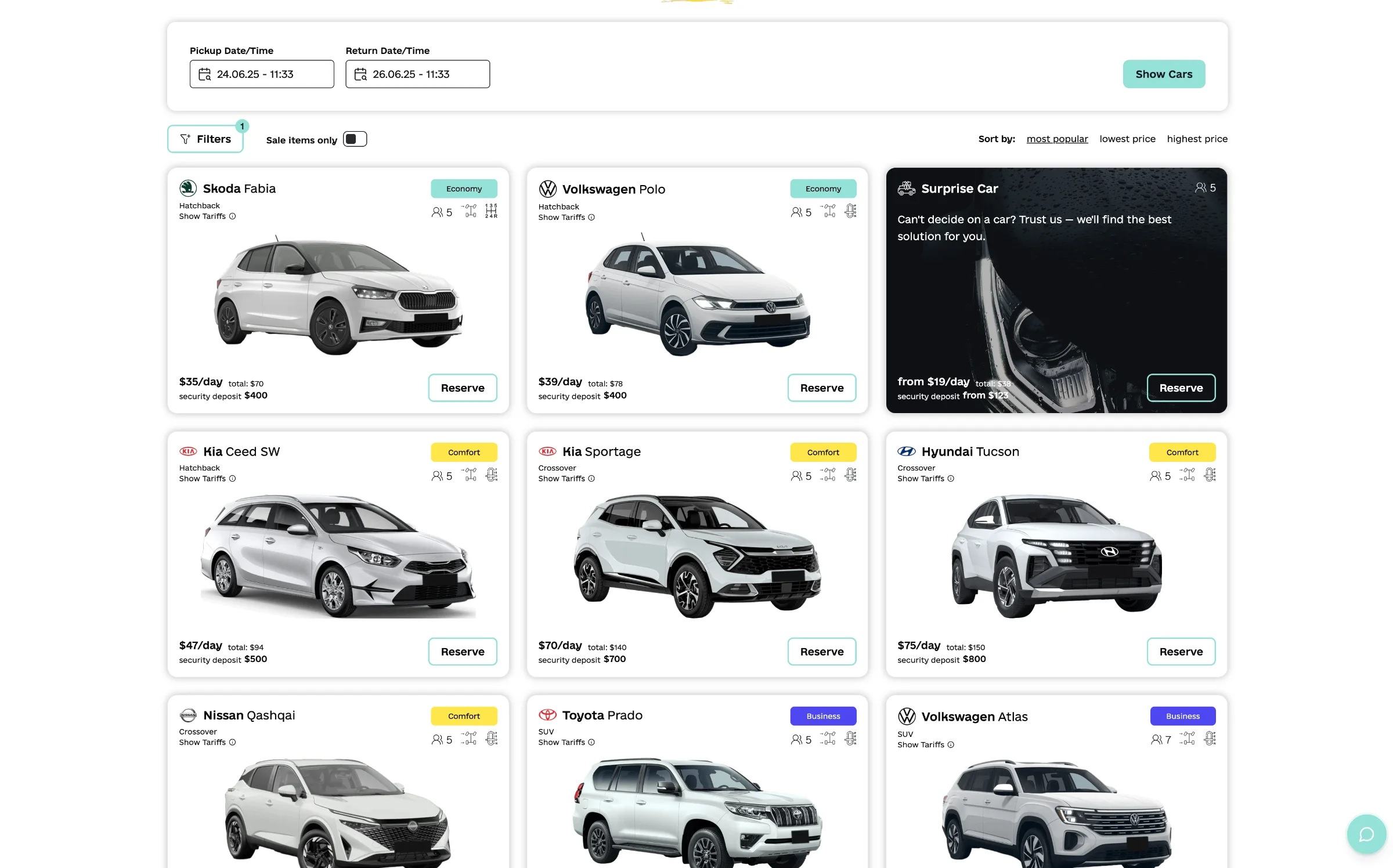Screen dimensions: 1393x868
Task: Click the gearbox icon on Nissan Qashqai
Action: (491, 738)
